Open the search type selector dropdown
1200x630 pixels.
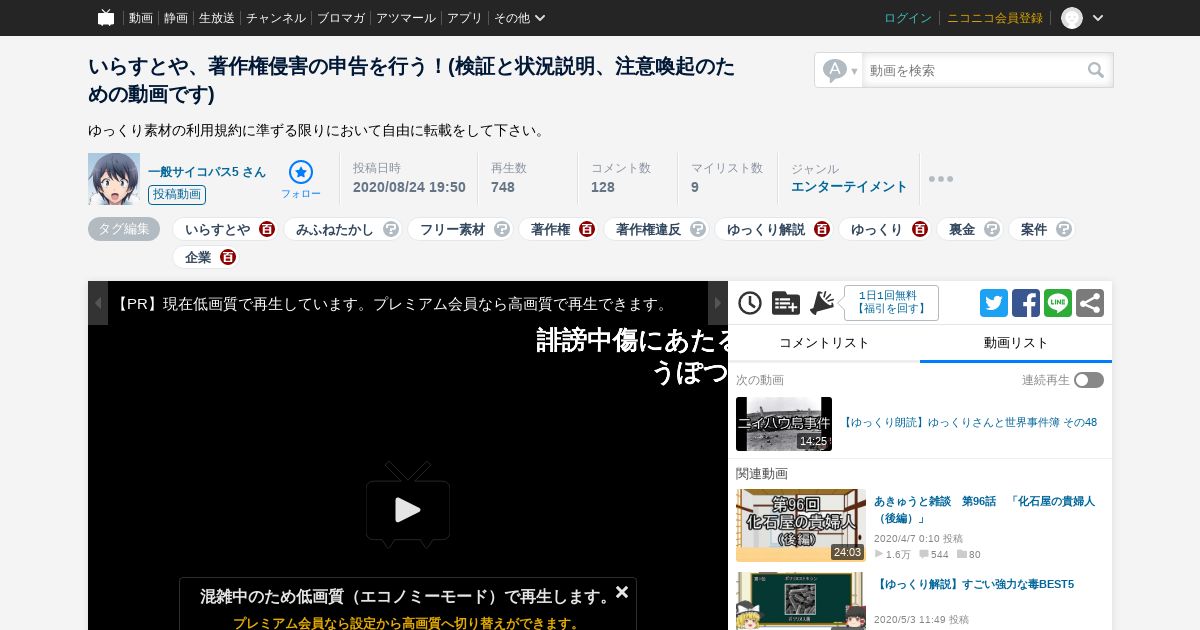tap(839, 70)
